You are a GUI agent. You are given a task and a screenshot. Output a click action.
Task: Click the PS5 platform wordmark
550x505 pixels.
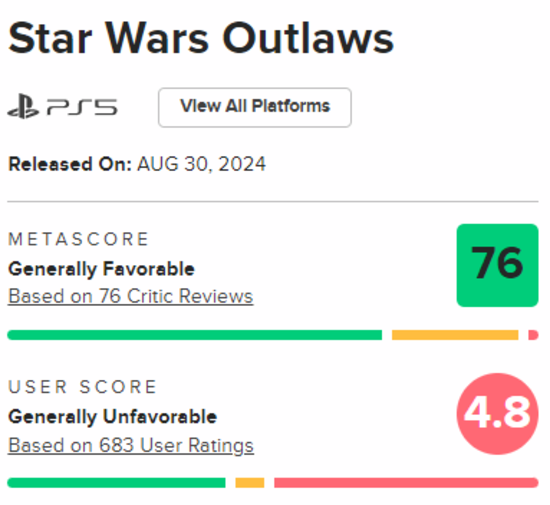[x=82, y=107]
